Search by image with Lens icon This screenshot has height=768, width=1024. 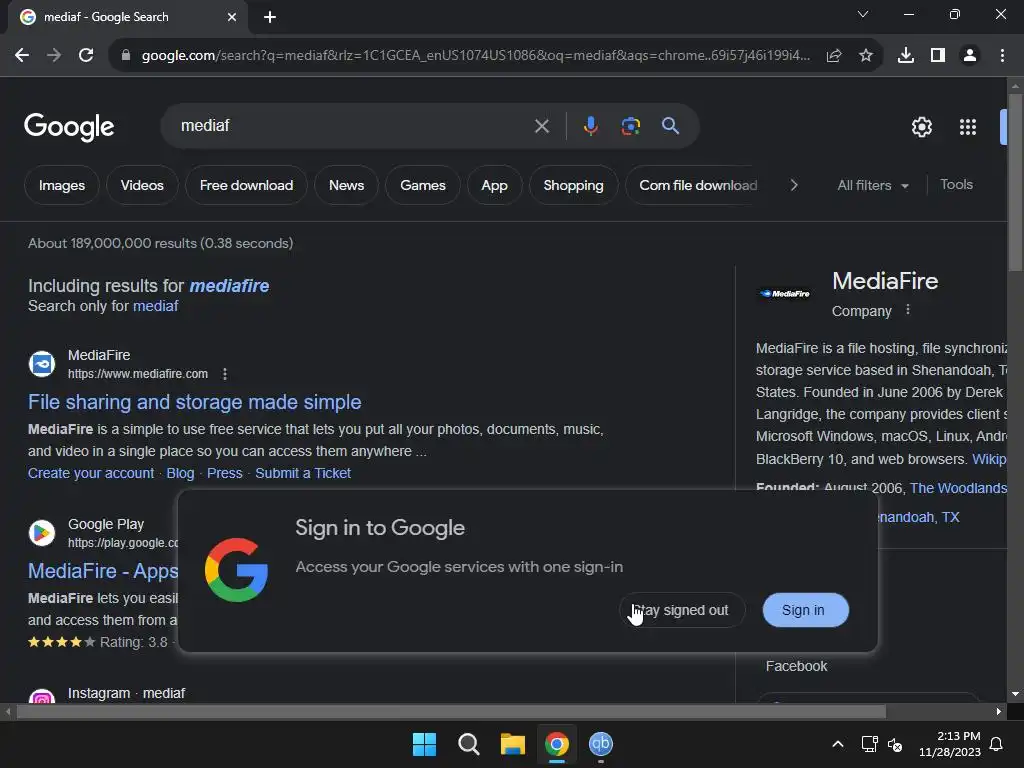pos(630,125)
